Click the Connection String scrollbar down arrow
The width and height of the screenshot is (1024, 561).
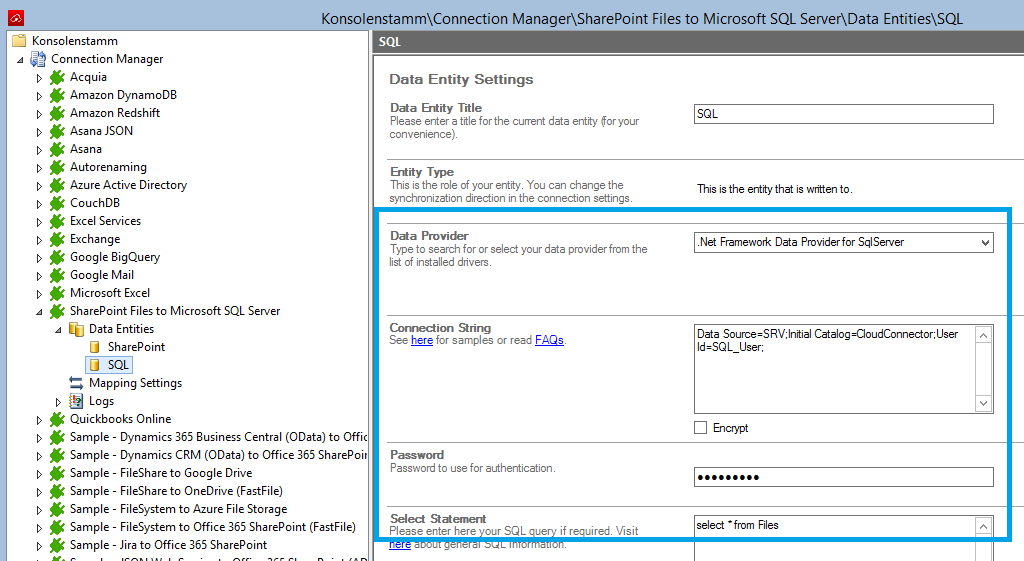[x=984, y=403]
